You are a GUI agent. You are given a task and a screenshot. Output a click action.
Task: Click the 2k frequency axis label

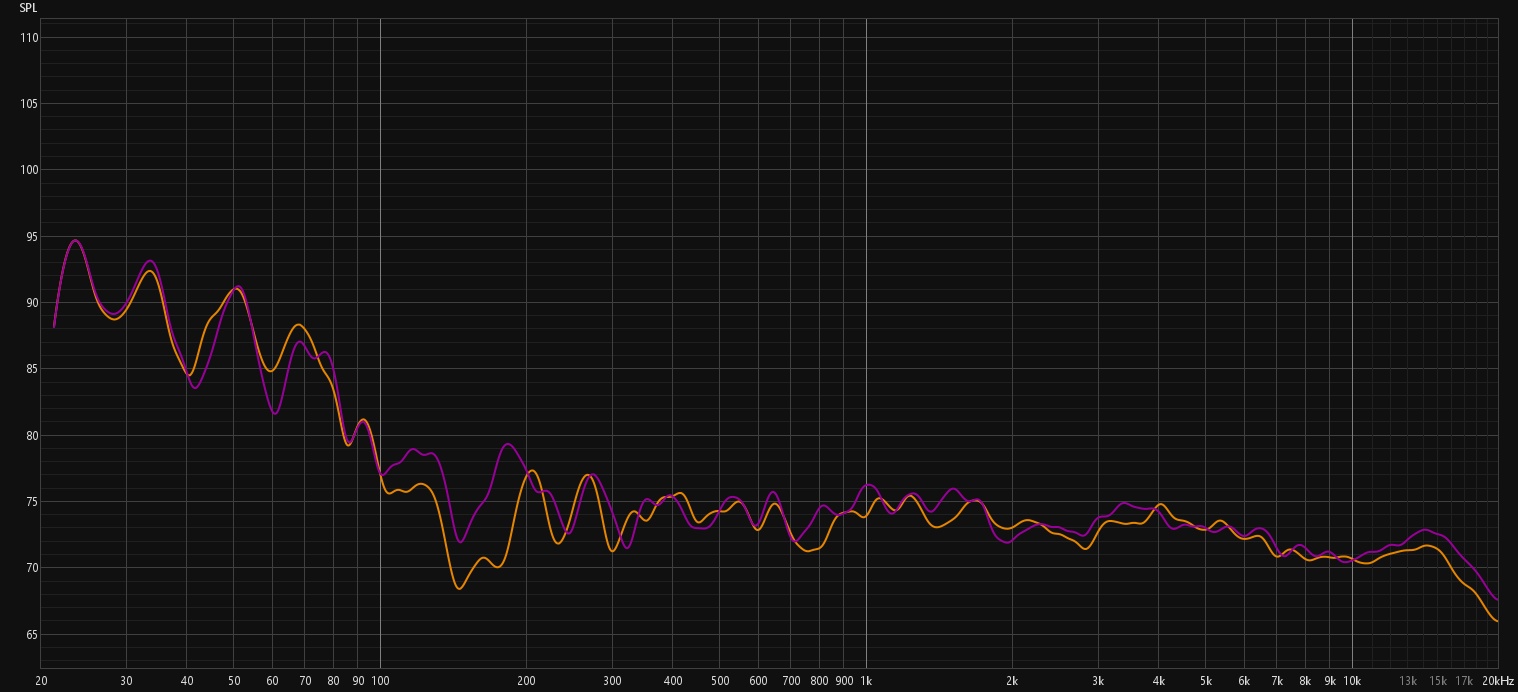[1012, 681]
